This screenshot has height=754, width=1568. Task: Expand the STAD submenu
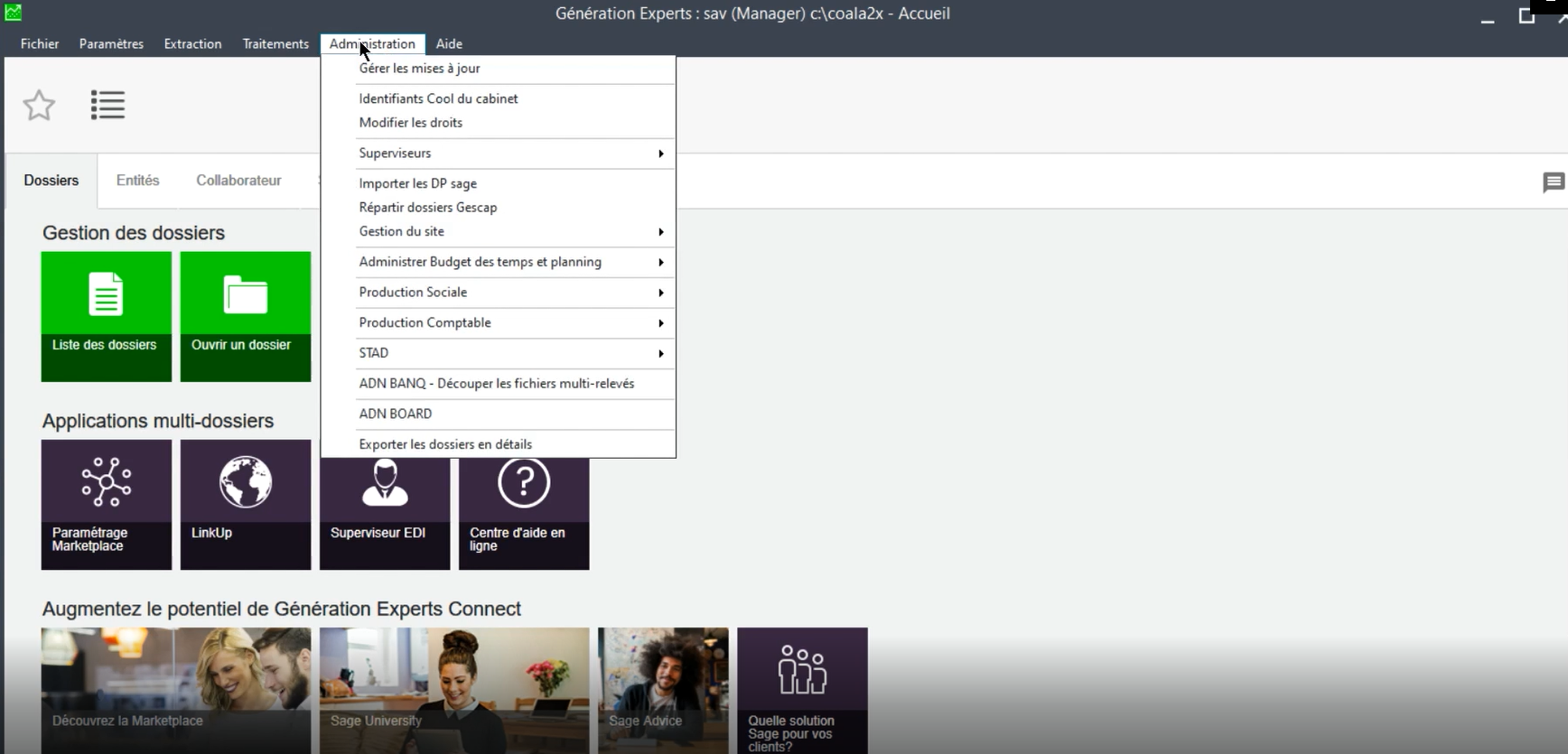(499, 353)
